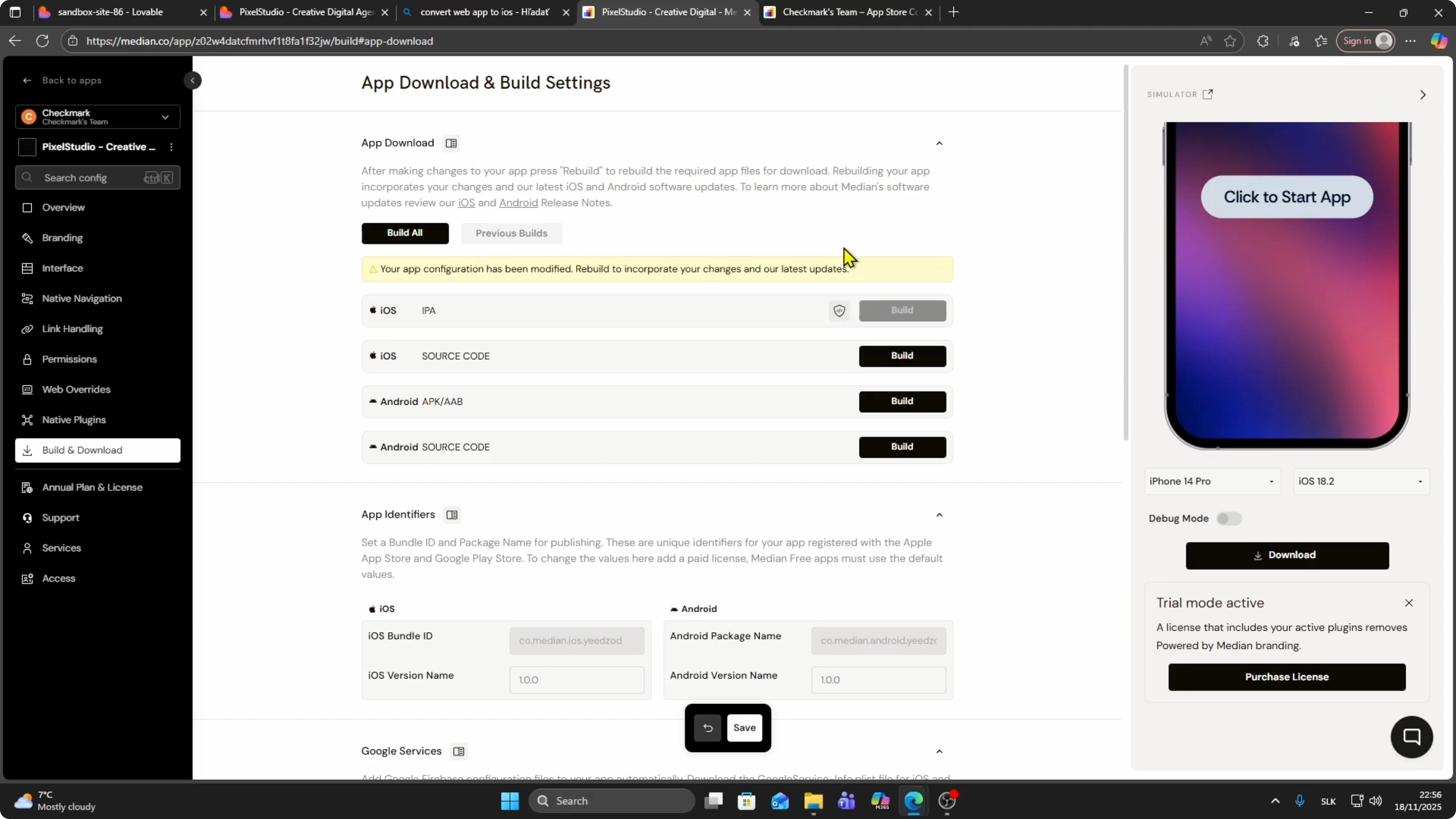
Task: Save the configuration changes
Action: tap(744, 728)
